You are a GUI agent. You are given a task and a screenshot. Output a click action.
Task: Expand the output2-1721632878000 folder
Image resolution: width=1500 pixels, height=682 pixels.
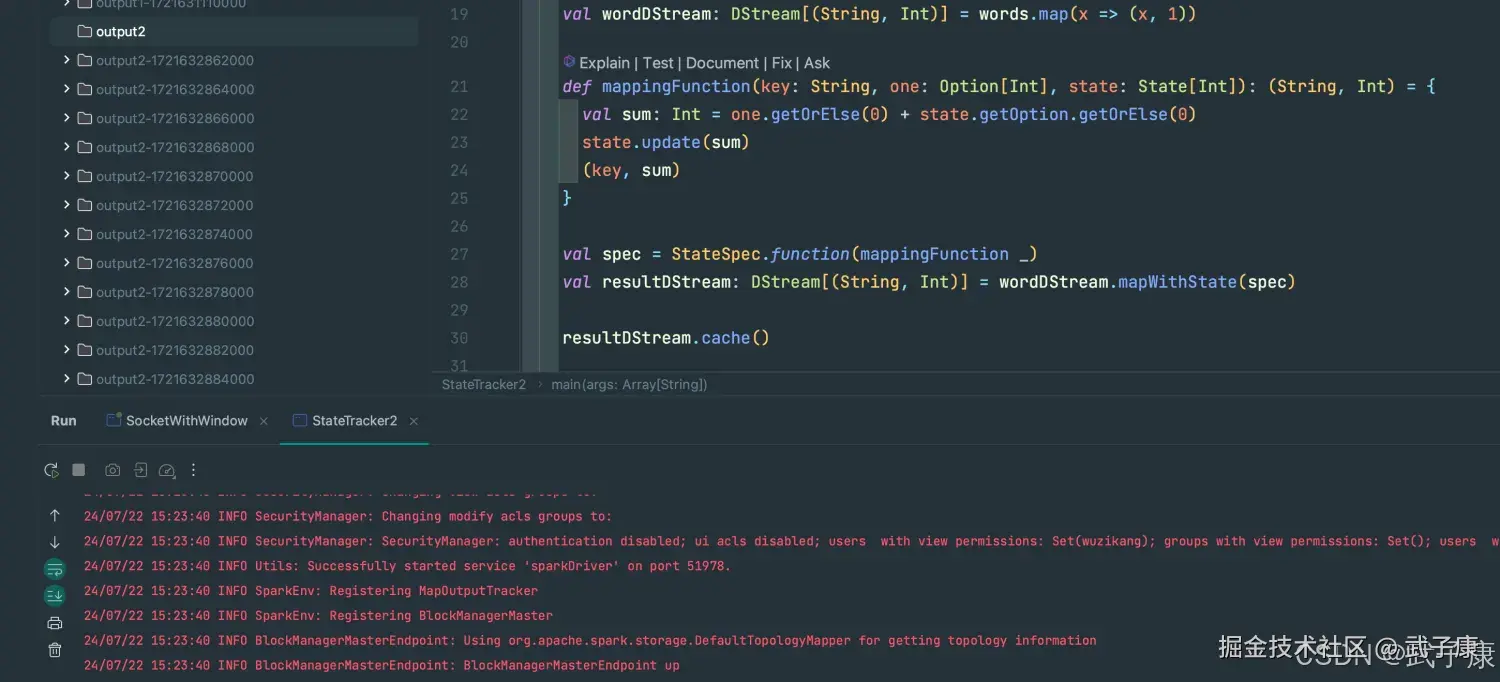tap(67, 292)
